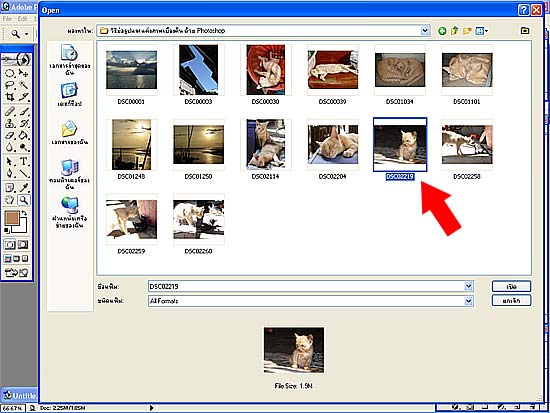Image resolution: width=550 pixels, height=413 pixels.
Task: Switch to Standard Screen mode
Action: 8,259
